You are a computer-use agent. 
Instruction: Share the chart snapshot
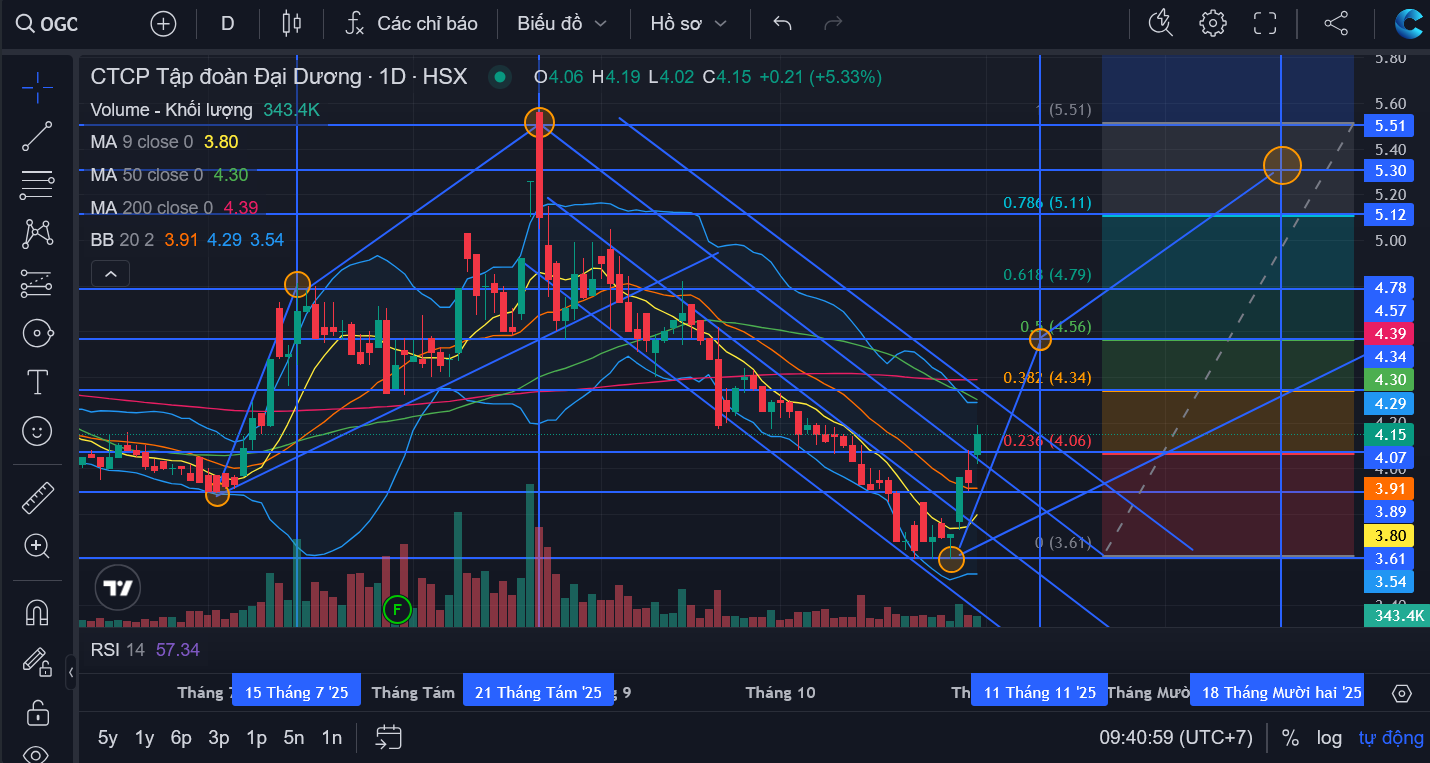(x=1335, y=24)
